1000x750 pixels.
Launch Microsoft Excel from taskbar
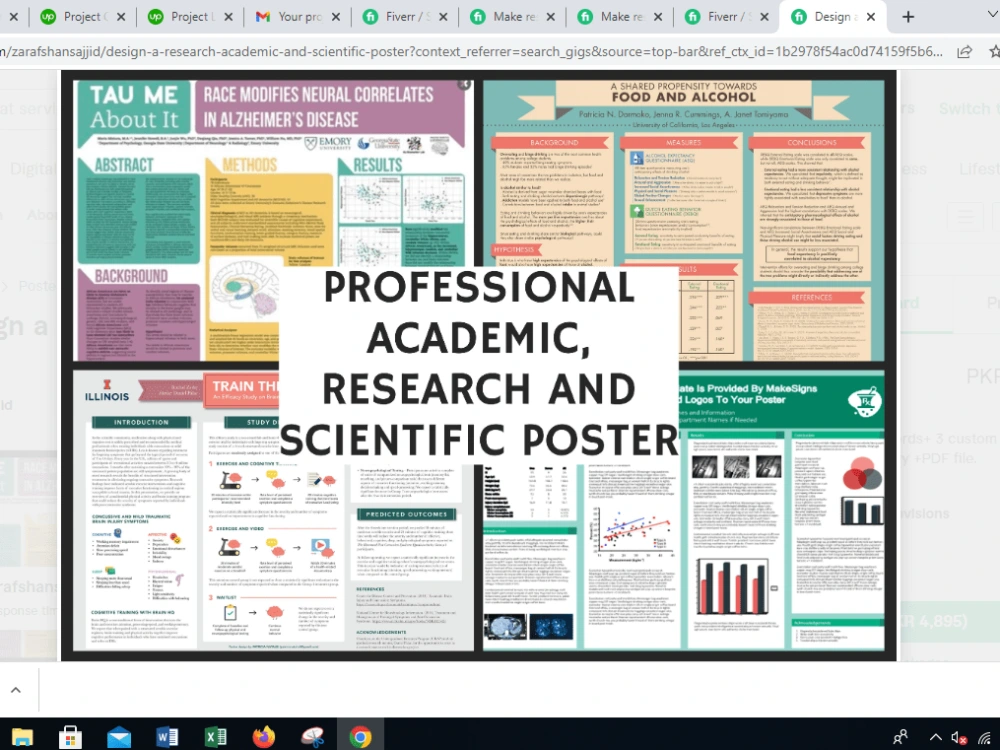[214, 737]
